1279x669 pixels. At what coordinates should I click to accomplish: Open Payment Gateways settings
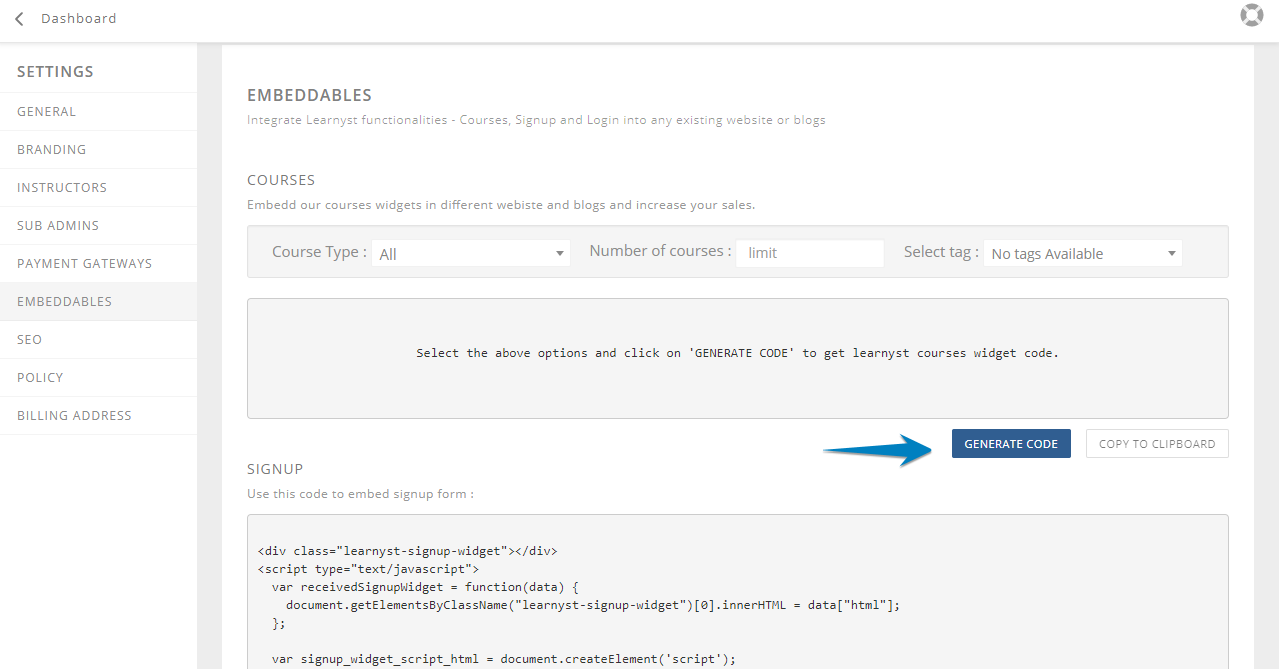(98, 264)
